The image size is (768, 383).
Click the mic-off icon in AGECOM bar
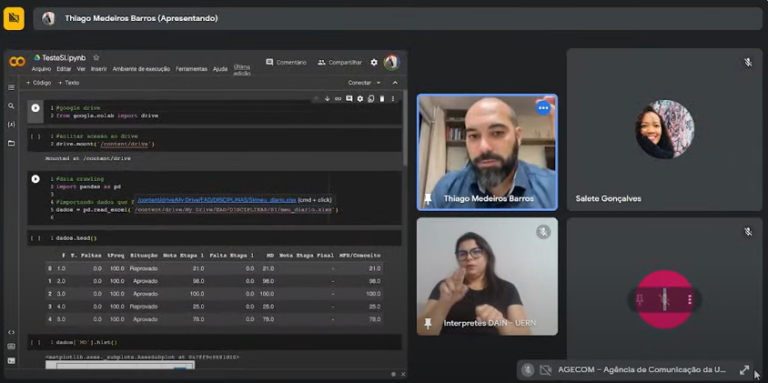pyautogui.click(x=528, y=370)
